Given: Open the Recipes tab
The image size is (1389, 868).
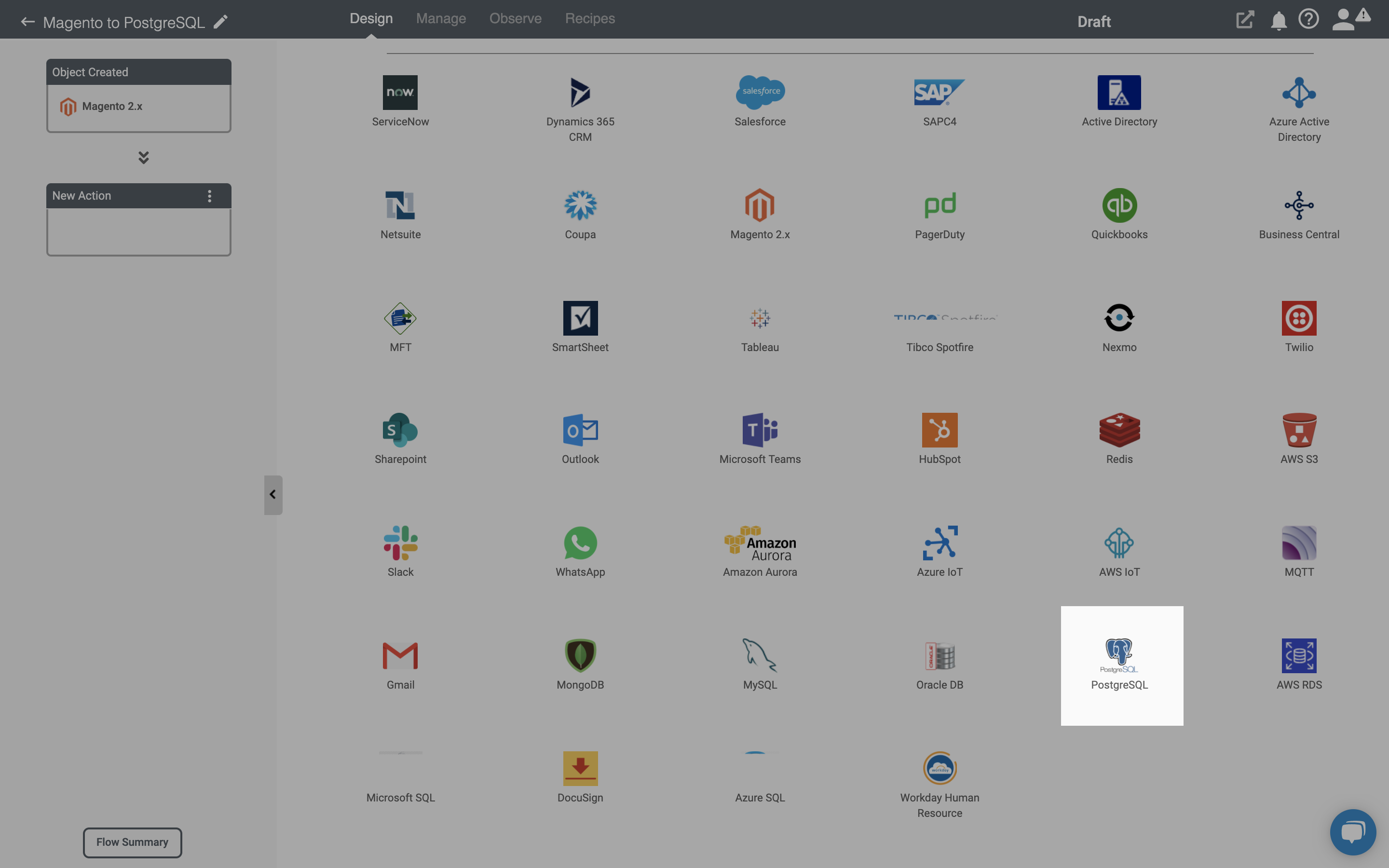Looking at the screenshot, I should (x=590, y=19).
